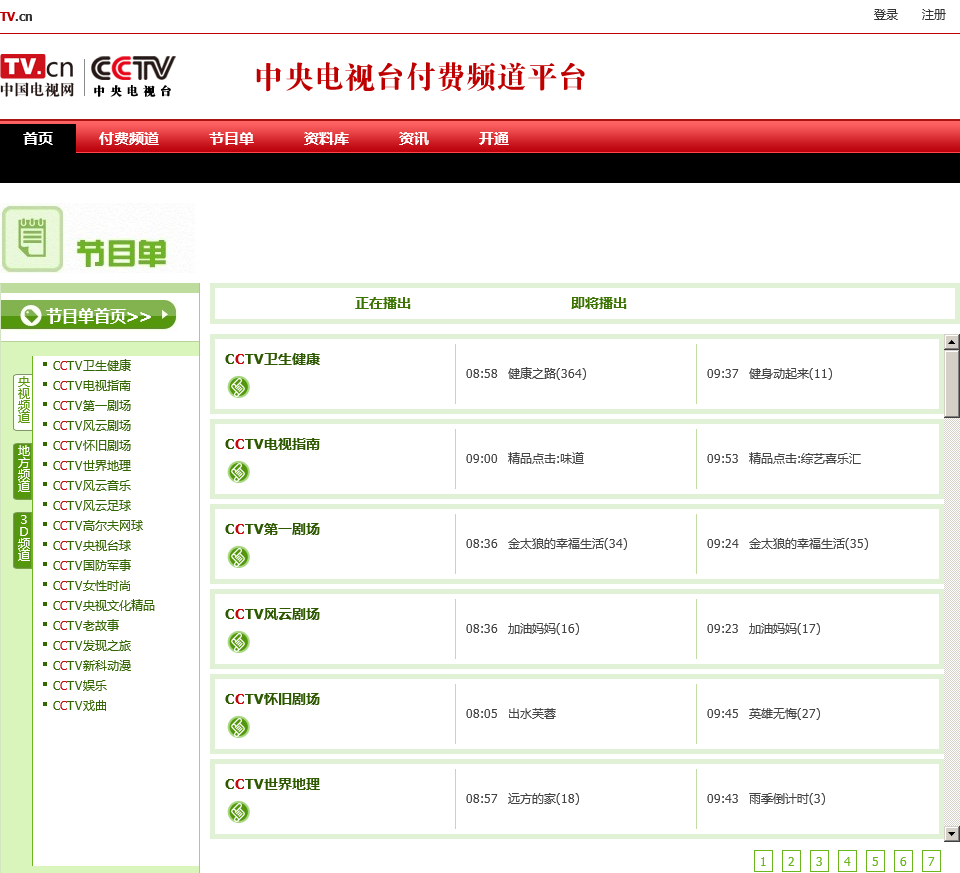Screen dimensions: 960x873
Task: Open the 资料库 navigation tab
Action: point(326,138)
